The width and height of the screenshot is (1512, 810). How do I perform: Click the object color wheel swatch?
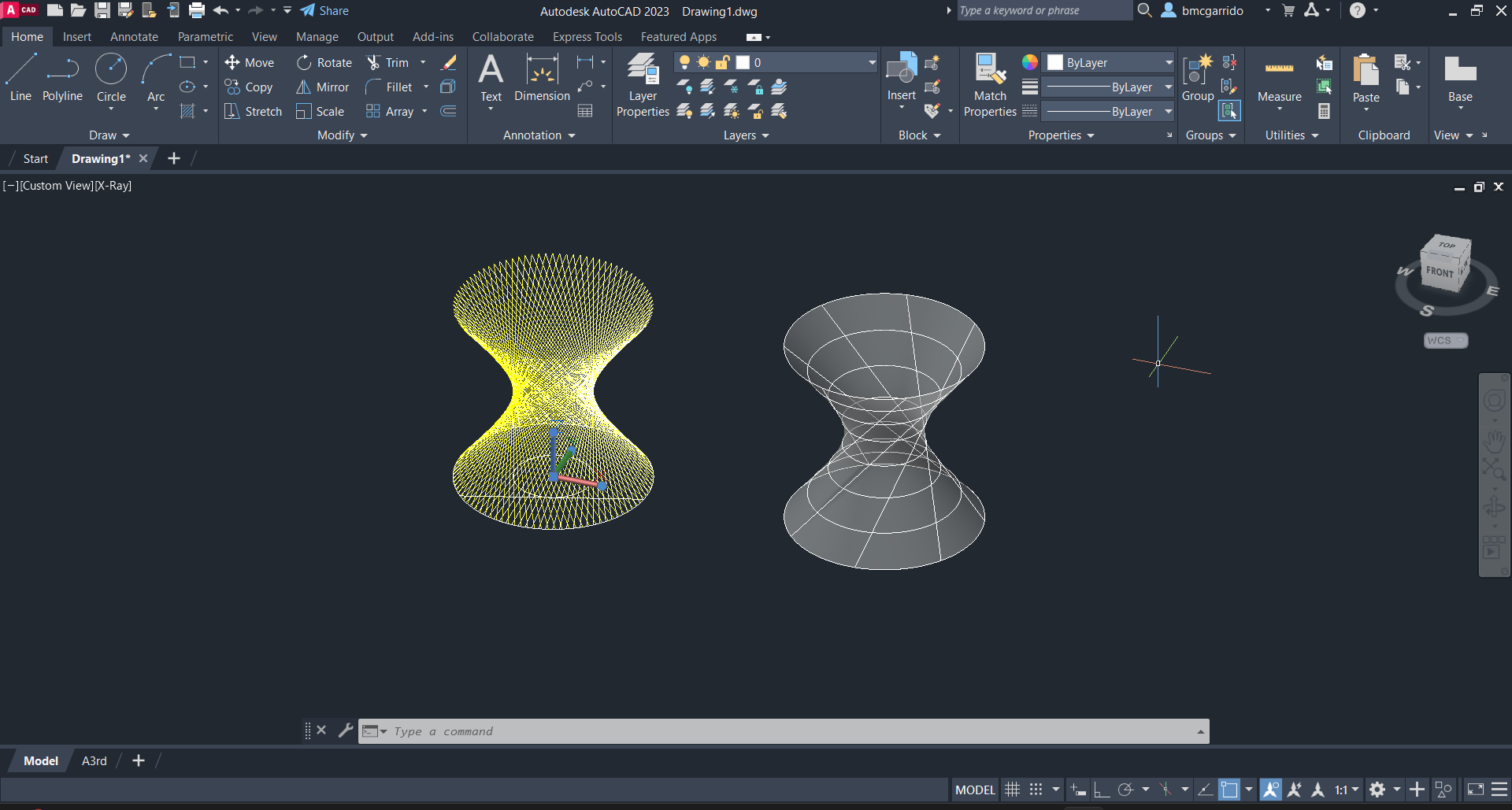1029,63
